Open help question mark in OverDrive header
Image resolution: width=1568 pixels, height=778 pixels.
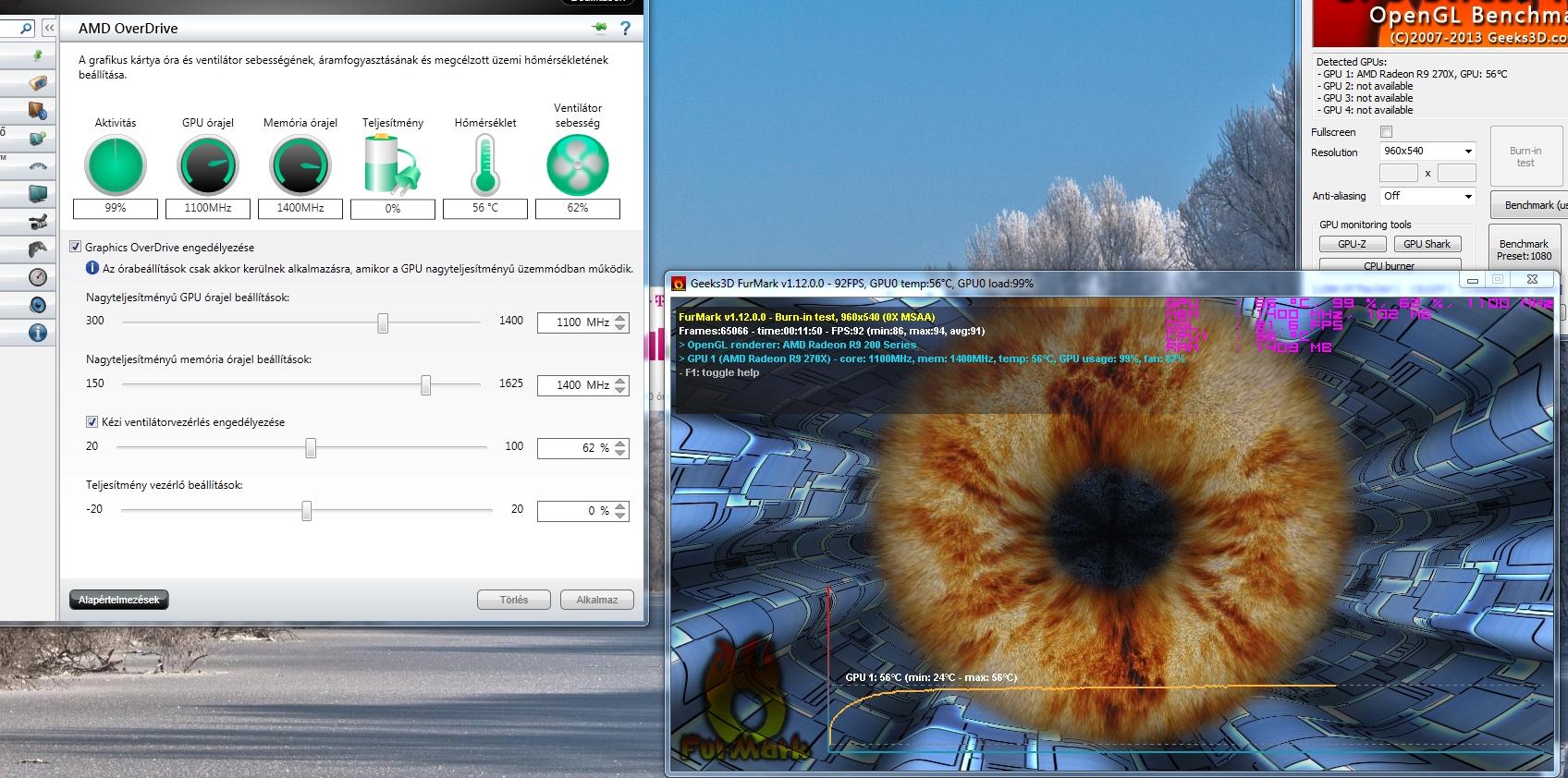click(x=626, y=29)
